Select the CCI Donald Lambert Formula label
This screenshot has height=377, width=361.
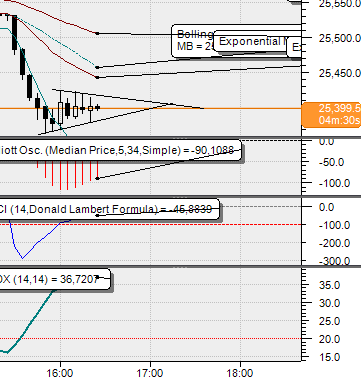109,209
